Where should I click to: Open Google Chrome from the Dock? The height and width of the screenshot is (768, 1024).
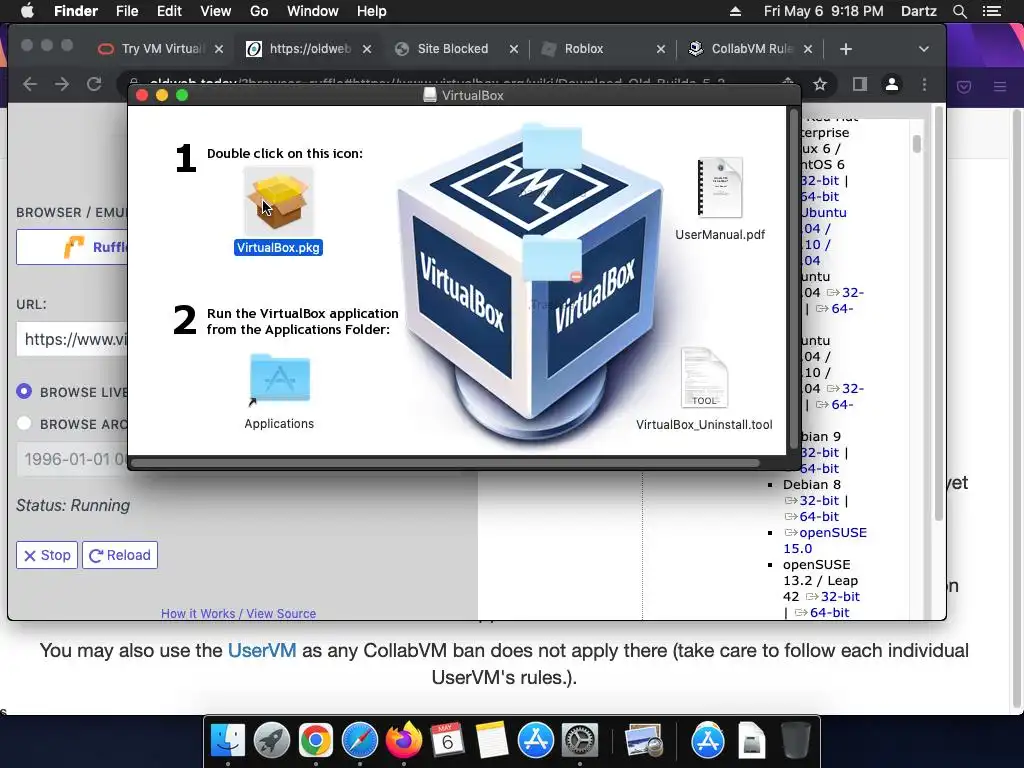click(315, 741)
